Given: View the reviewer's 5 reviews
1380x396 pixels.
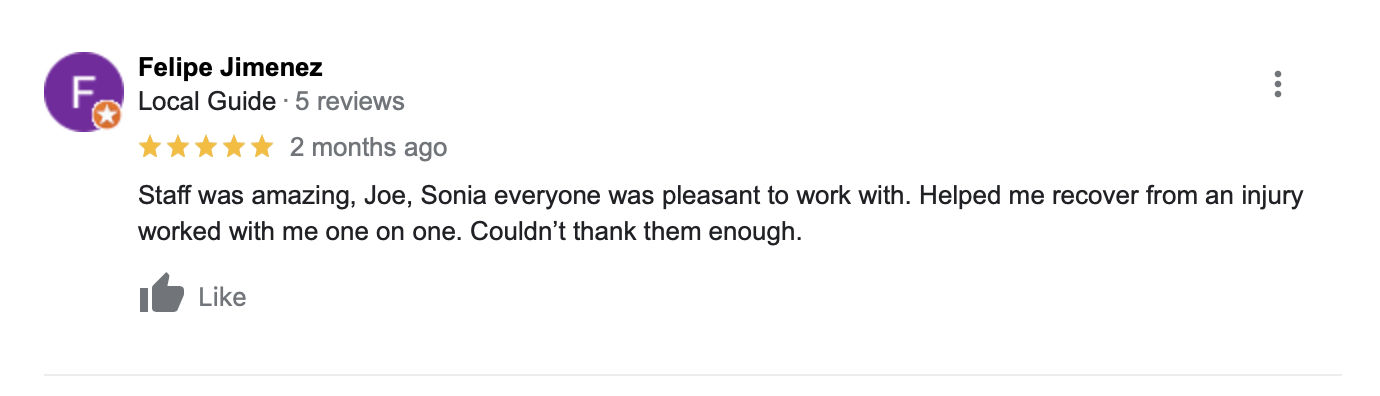Looking at the screenshot, I should click(350, 101).
